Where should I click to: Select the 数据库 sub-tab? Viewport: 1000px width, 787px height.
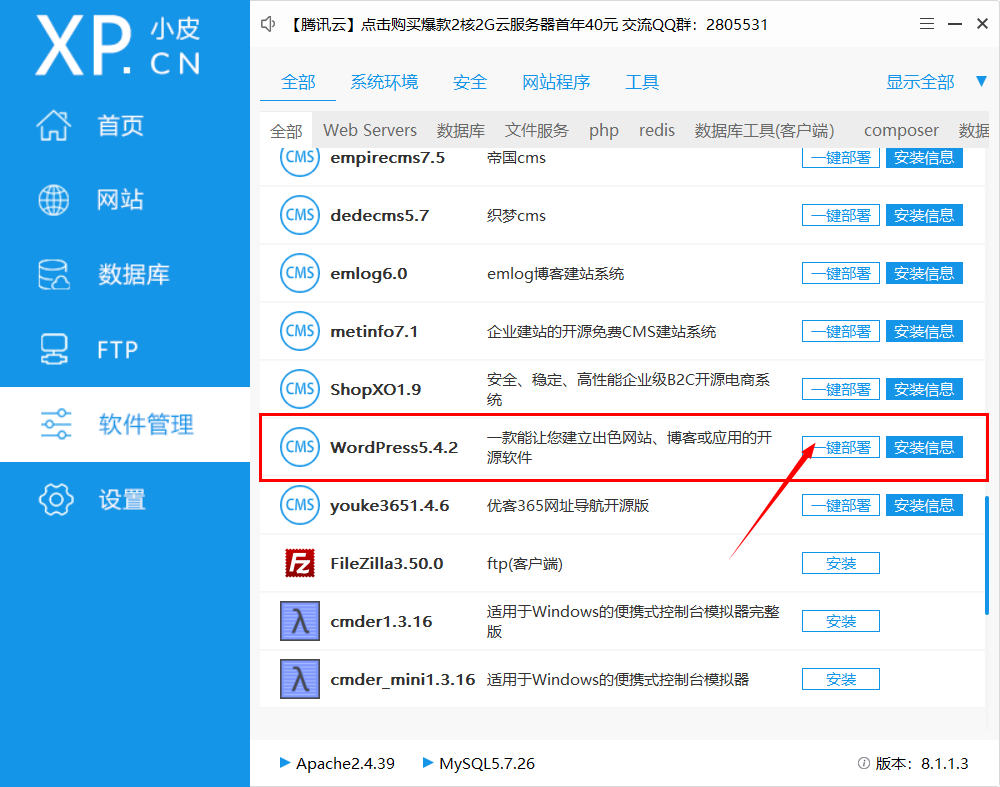coord(461,130)
